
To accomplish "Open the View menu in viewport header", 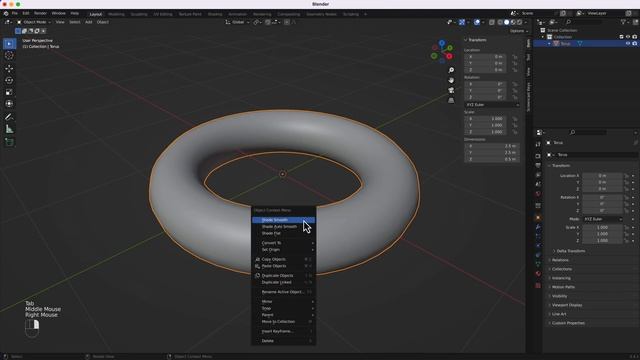I will click(x=60, y=22).
